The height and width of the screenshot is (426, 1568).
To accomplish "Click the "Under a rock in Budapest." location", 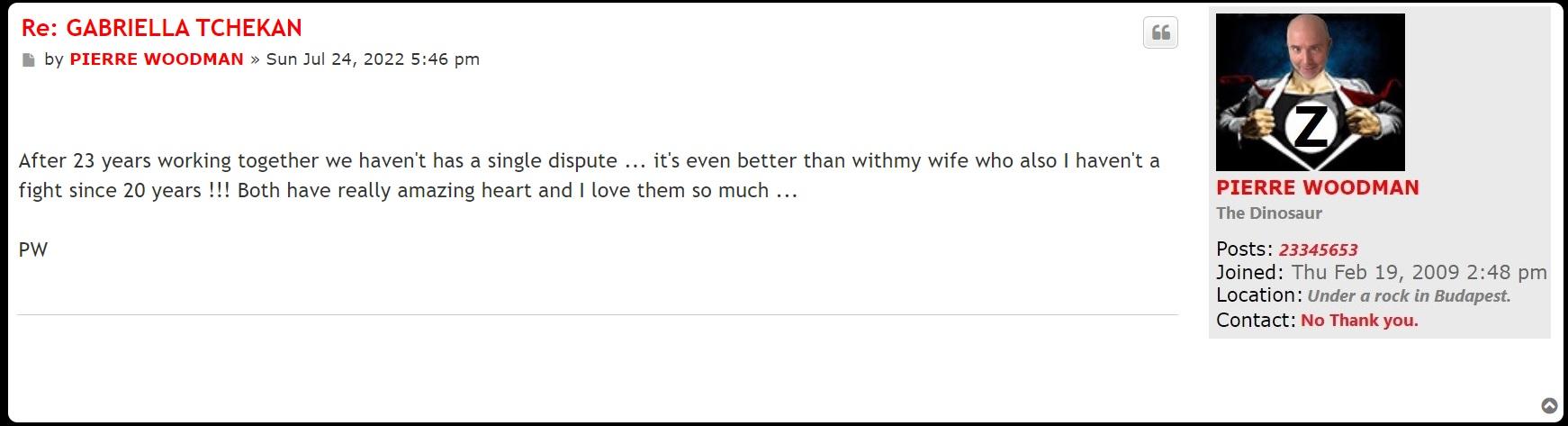I will pyautogui.click(x=1409, y=296).
